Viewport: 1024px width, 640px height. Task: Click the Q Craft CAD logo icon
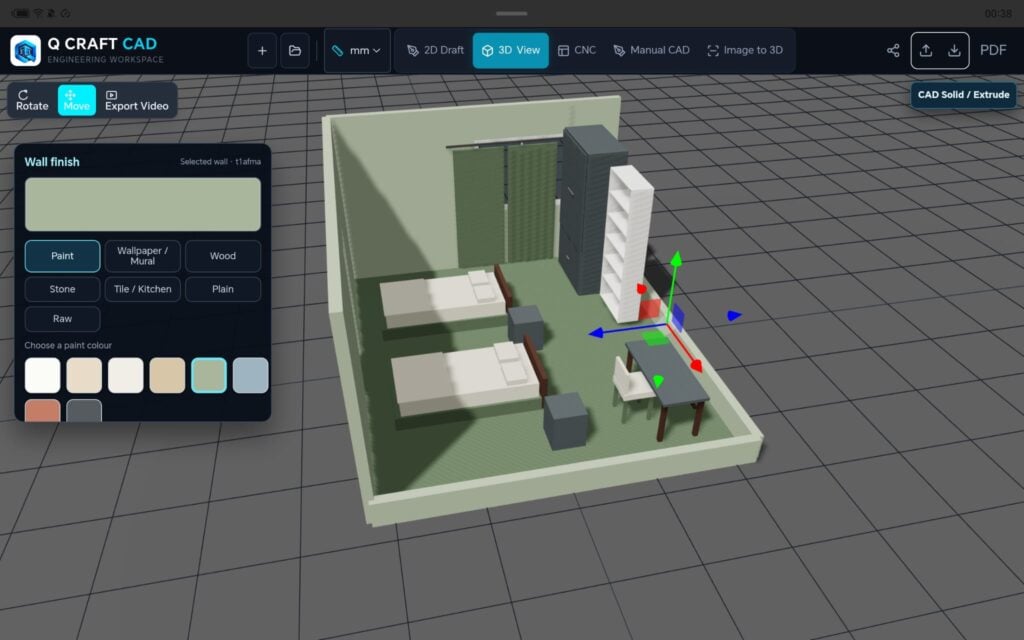tap(25, 50)
